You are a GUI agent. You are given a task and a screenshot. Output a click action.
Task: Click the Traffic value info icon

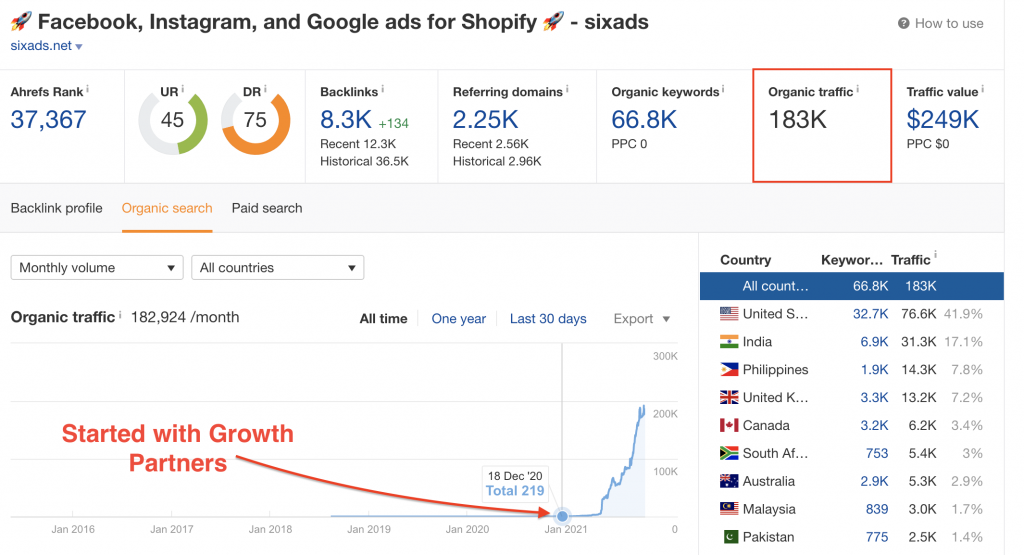[982, 89]
